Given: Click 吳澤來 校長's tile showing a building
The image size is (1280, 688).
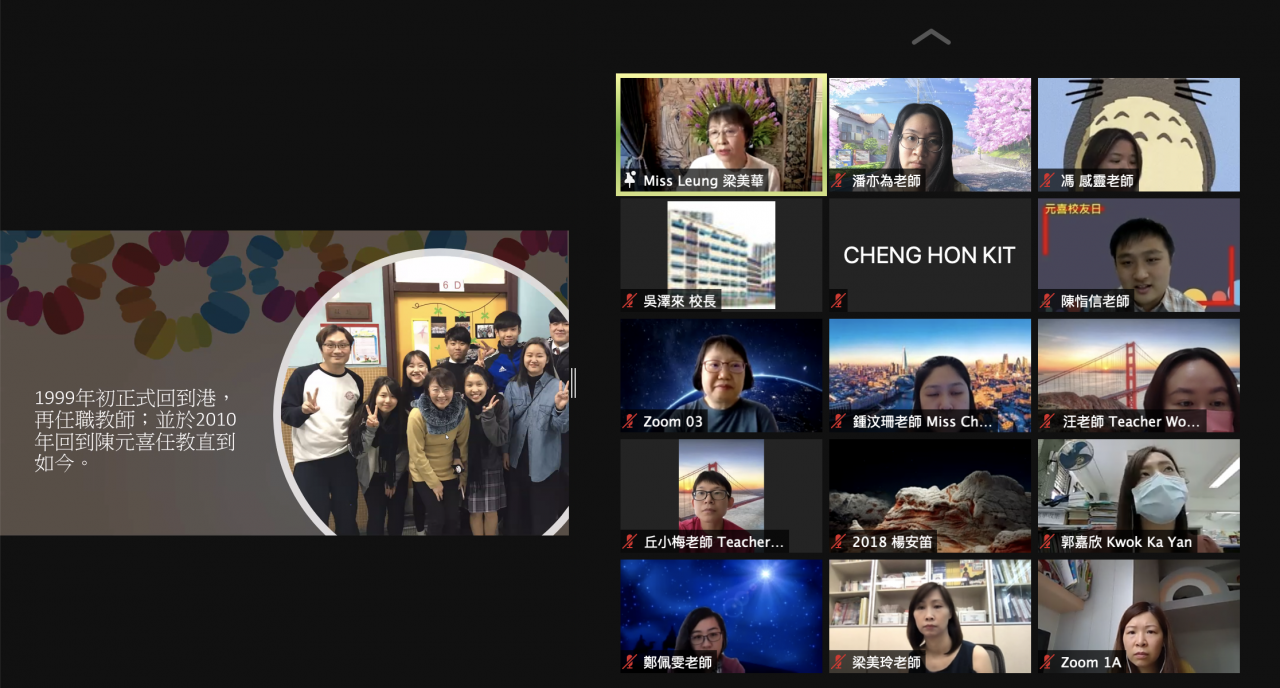Looking at the screenshot, I should click(x=721, y=255).
